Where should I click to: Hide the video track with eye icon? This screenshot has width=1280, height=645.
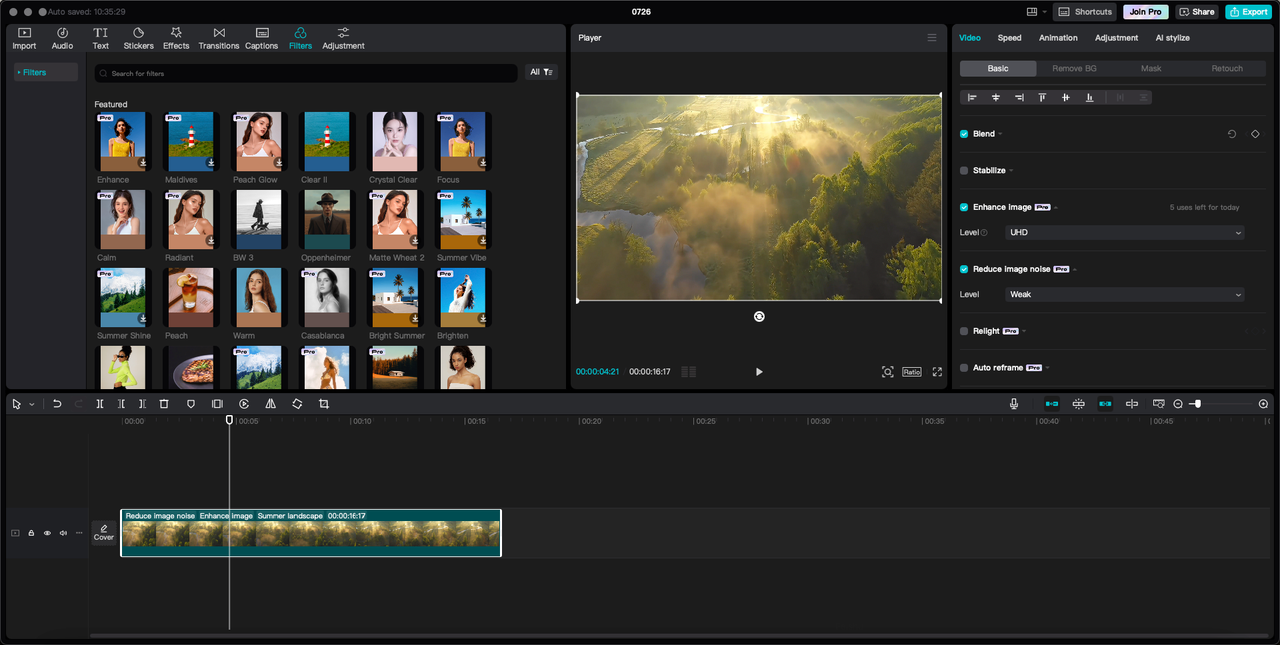[47, 533]
